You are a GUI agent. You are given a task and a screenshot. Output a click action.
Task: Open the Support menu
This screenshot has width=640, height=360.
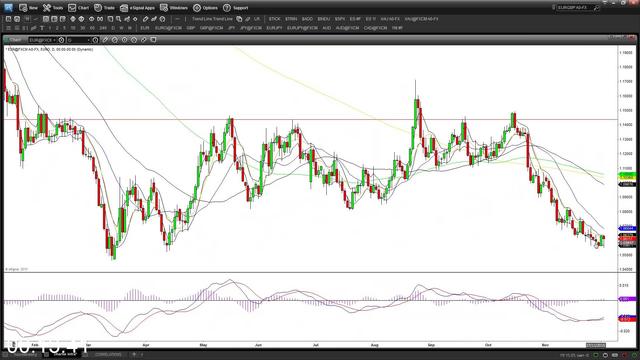(236, 8)
